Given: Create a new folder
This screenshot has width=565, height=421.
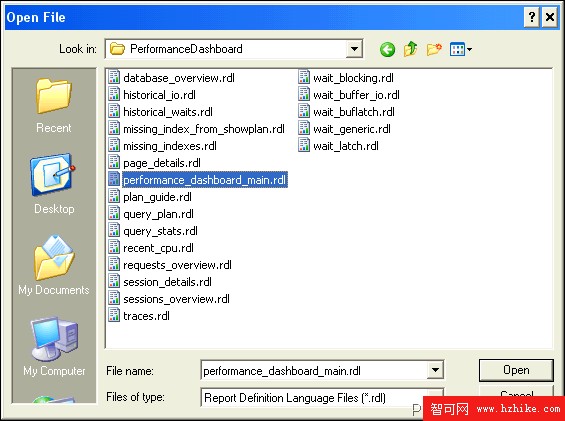Looking at the screenshot, I should (x=434, y=49).
